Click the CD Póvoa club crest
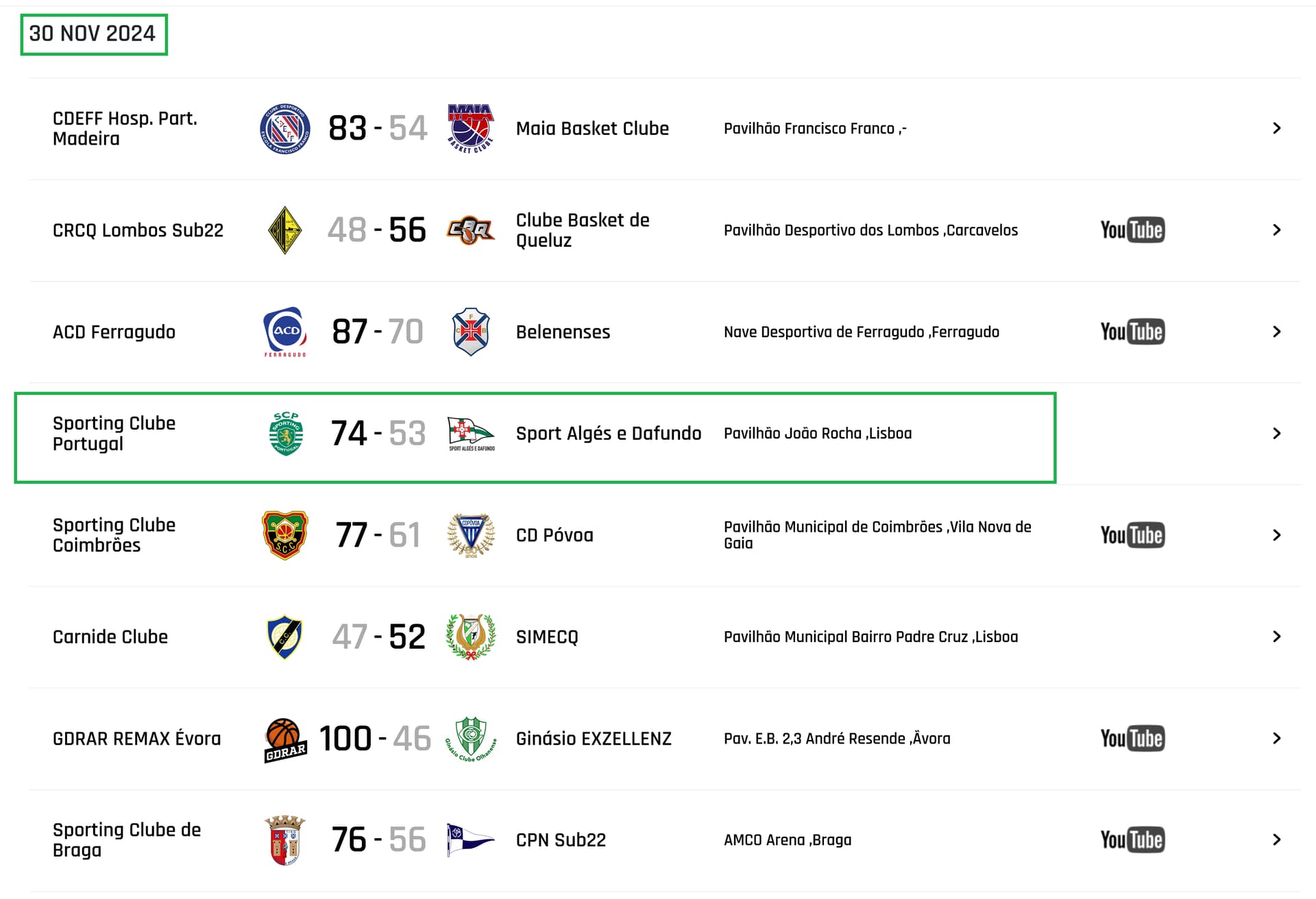Viewport: 1316px width, 899px height. pos(471,534)
